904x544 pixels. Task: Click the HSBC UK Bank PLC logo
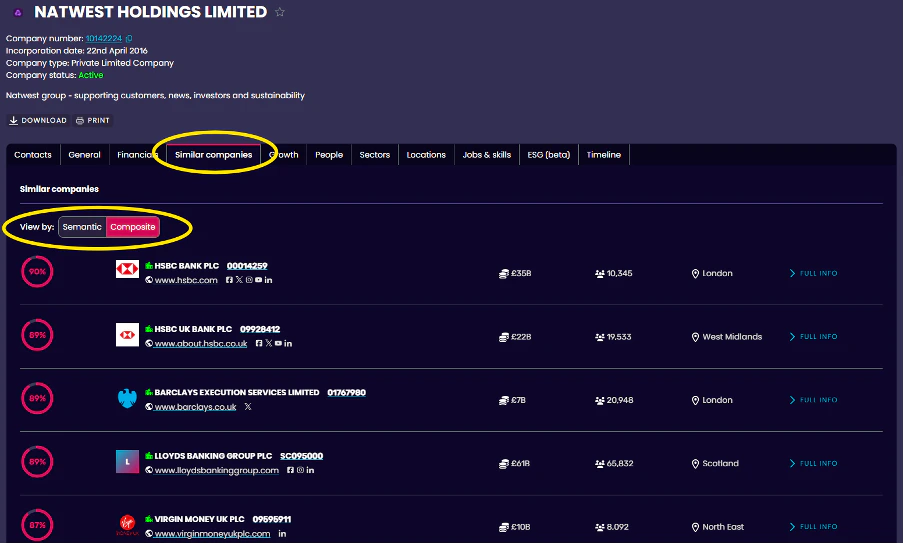click(127, 335)
